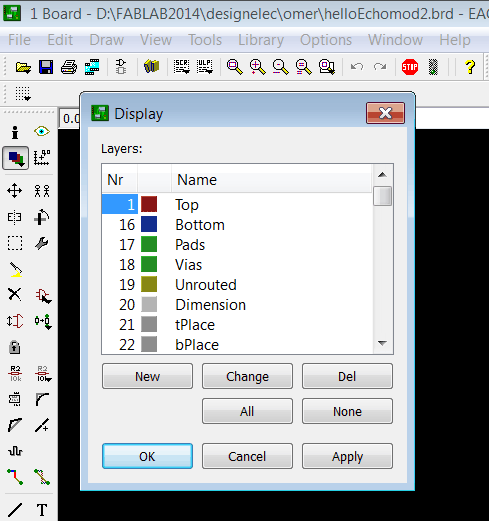This screenshot has width=489, height=521.
Task: Select the Info tool
Action: tap(15, 132)
